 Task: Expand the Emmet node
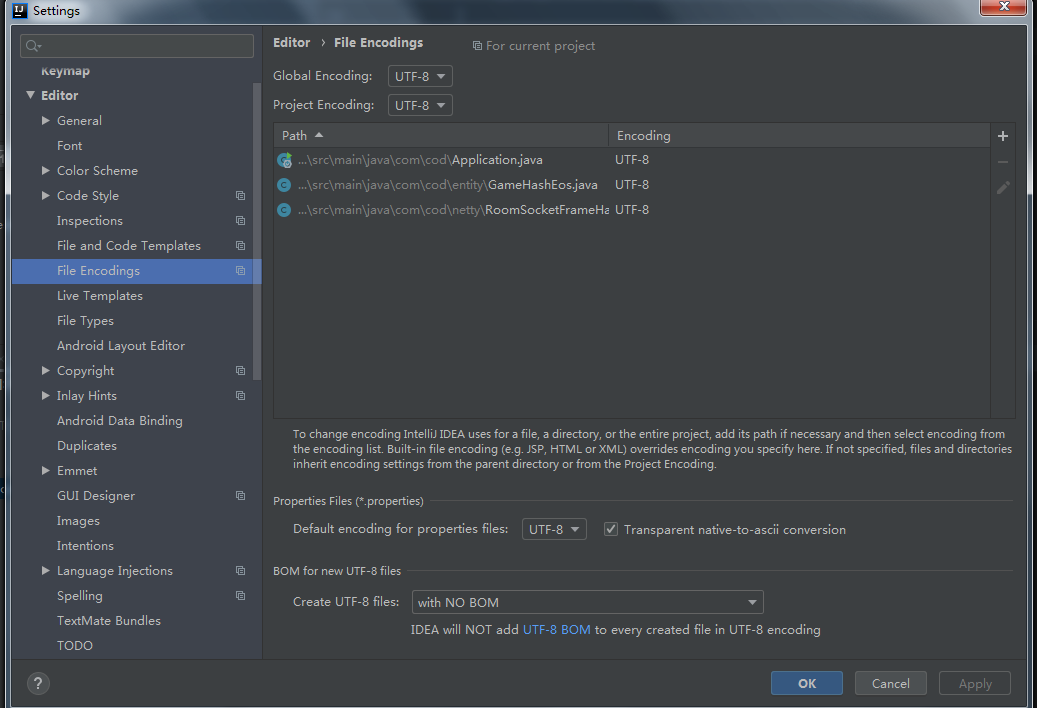tap(46, 471)
